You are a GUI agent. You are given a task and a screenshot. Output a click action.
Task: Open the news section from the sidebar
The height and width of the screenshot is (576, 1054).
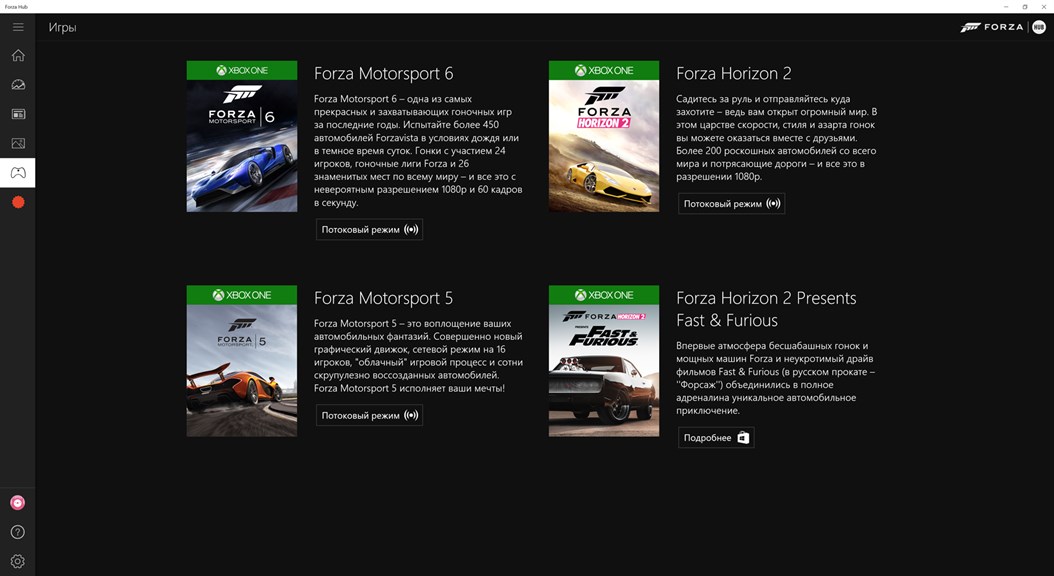pyautogui.click(x=16, y=113)
